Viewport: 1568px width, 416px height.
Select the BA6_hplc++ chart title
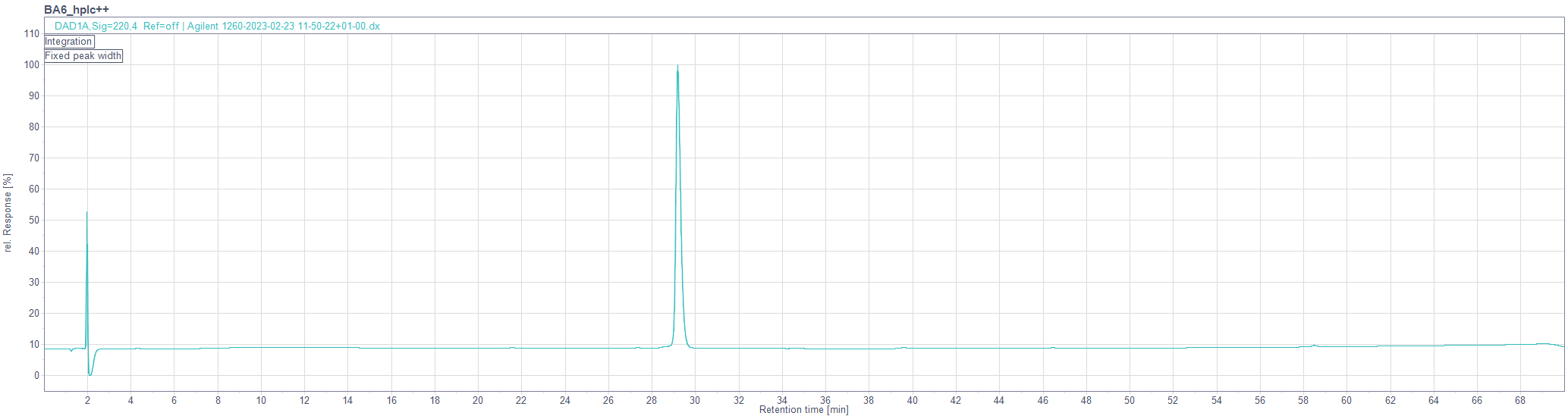(77, 9)
